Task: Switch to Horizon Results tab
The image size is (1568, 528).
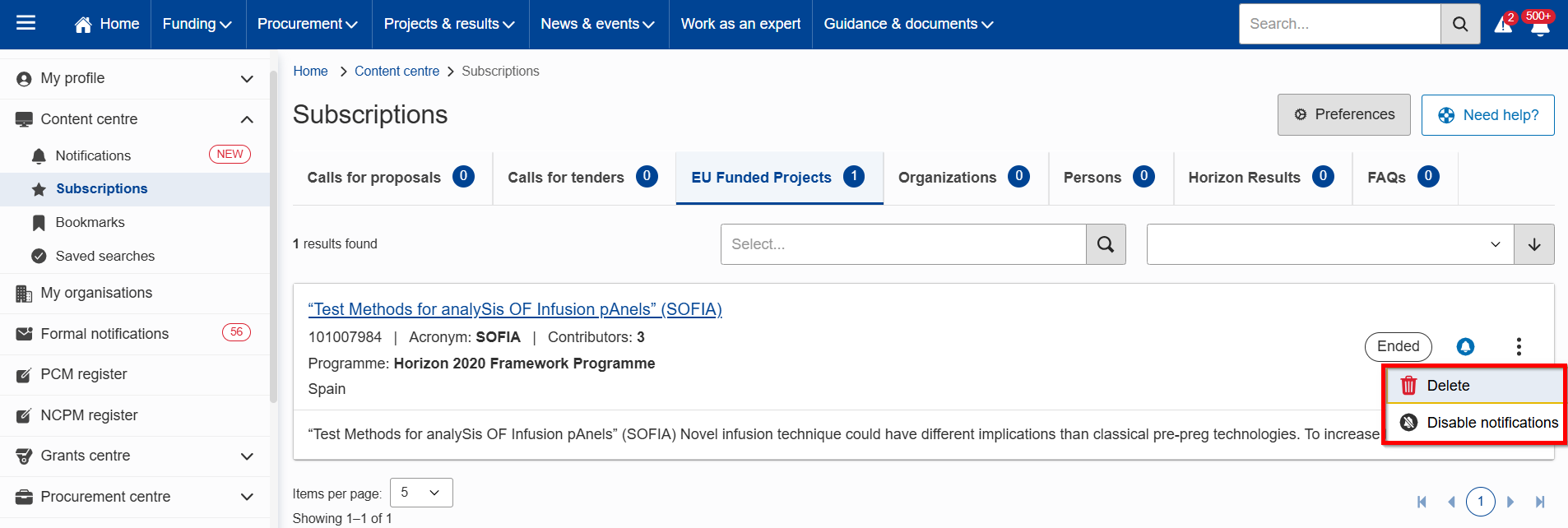Action: [1263, 178]
